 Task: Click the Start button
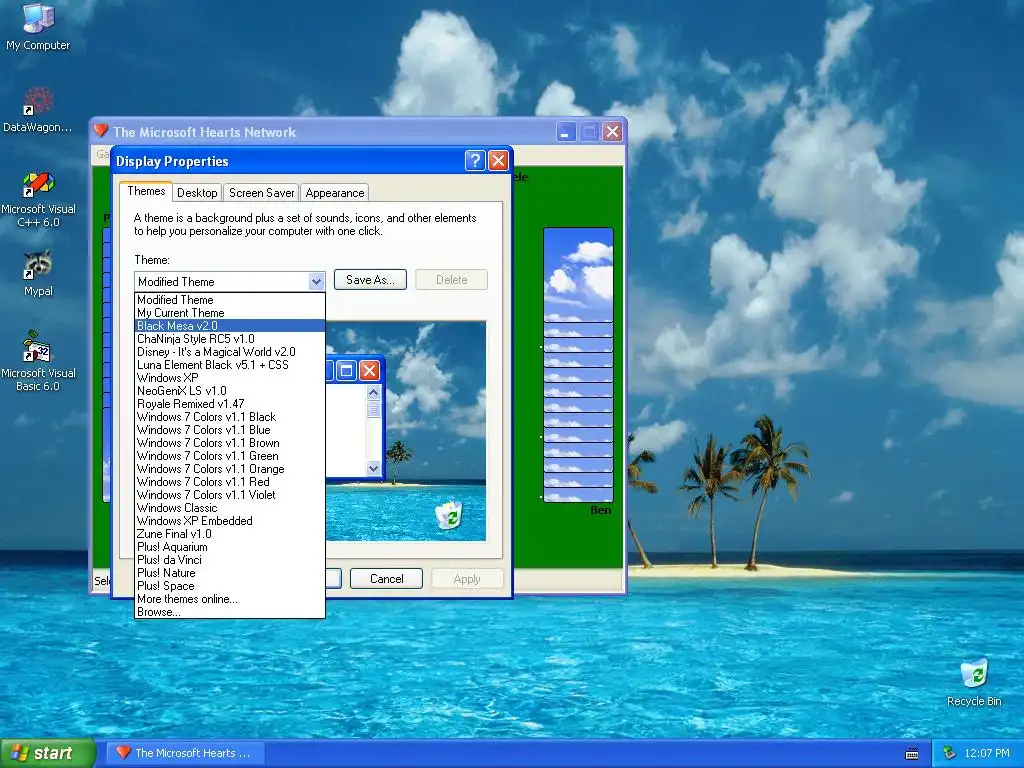(47, 753)
